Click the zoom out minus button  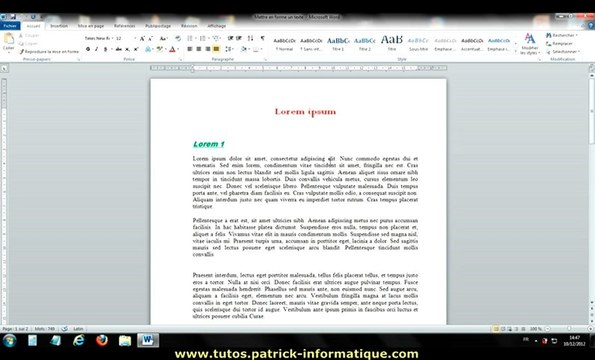tap(547, 329)
